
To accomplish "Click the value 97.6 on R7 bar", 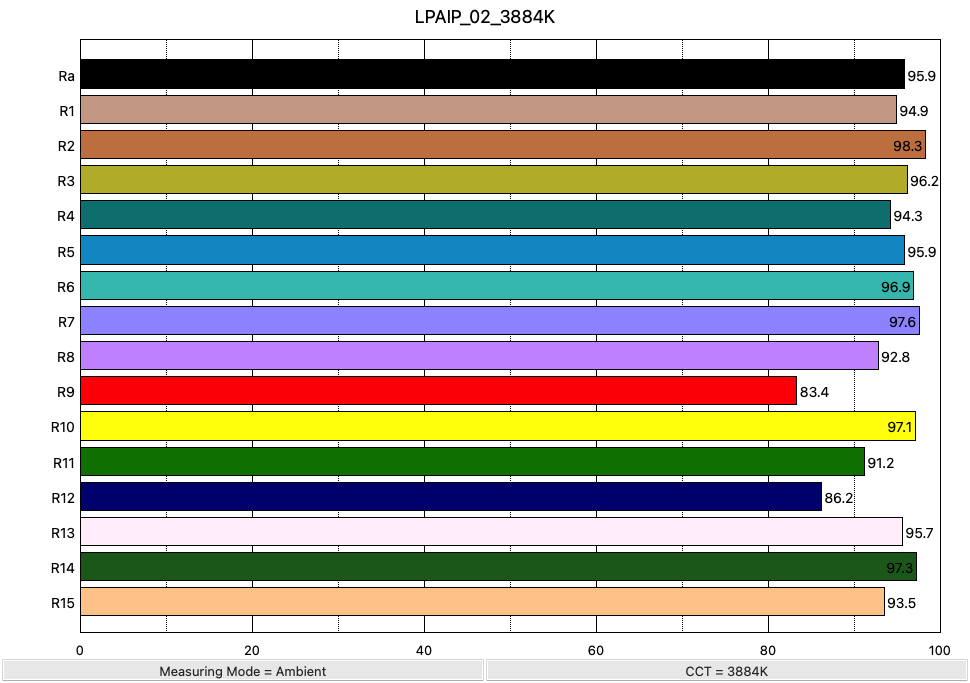I will [903, 322].
